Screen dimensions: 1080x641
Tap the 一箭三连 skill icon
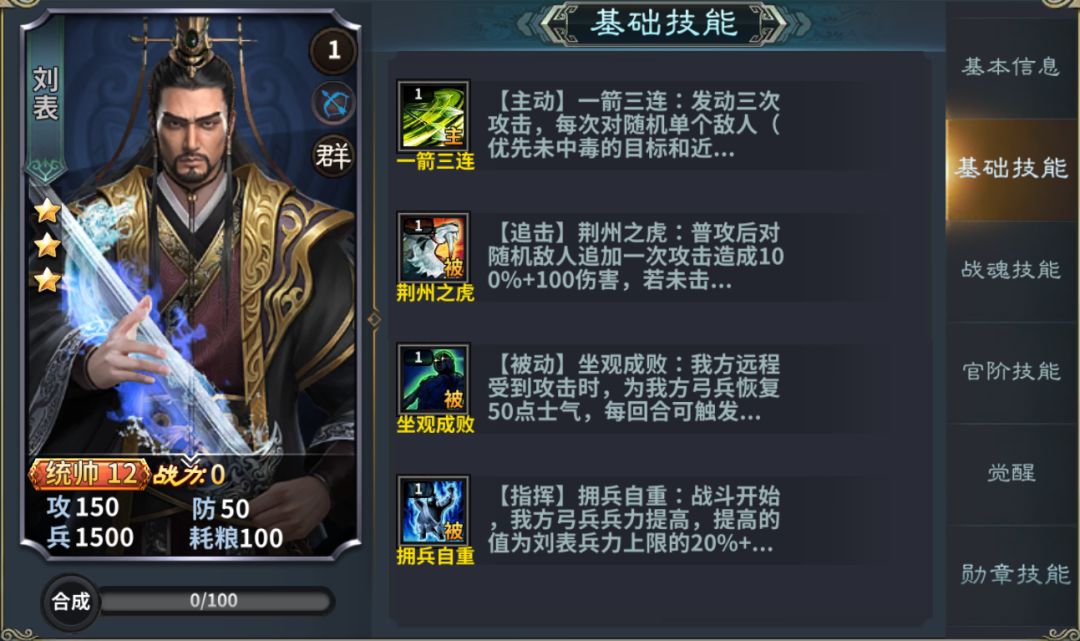[434, 116]
